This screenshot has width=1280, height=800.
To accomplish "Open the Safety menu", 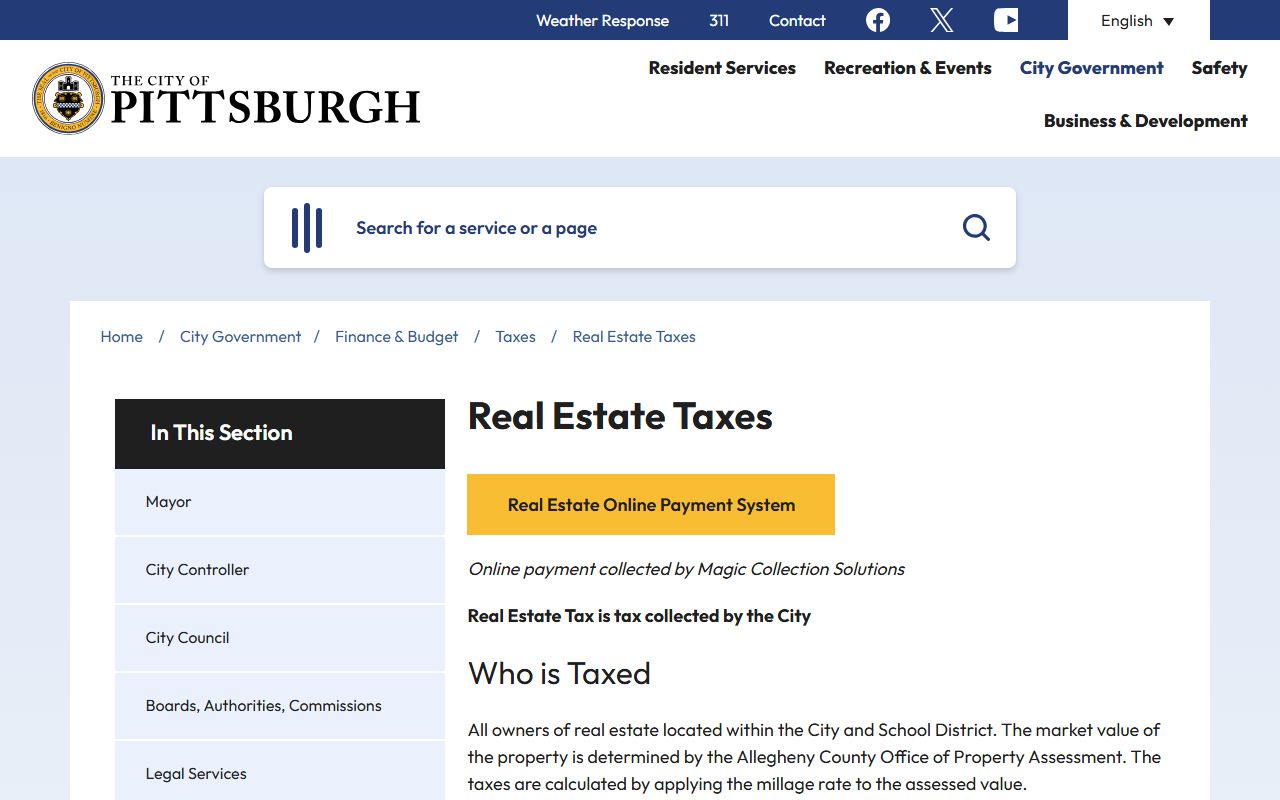I will click(1219, 68).
